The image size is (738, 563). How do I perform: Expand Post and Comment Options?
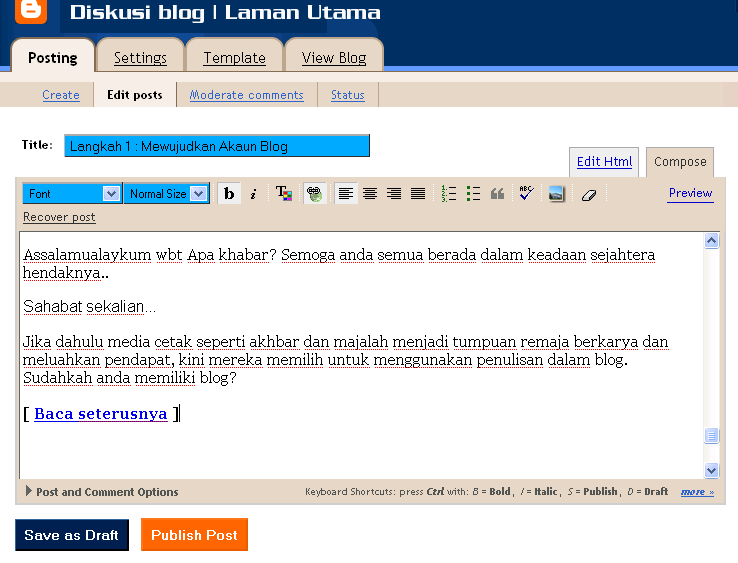pyautogui.click(x=102, y=491)
